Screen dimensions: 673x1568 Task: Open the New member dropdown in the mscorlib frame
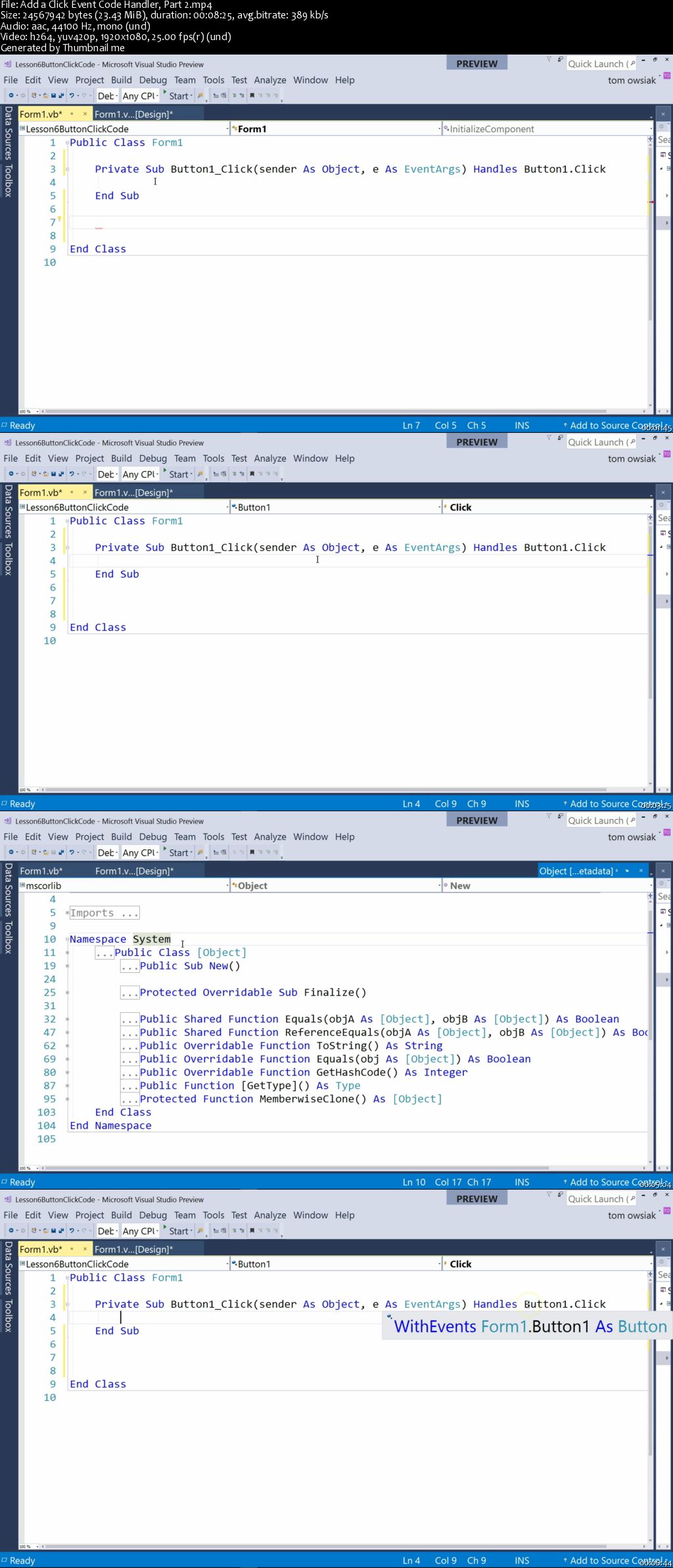(x=547, y=885)
